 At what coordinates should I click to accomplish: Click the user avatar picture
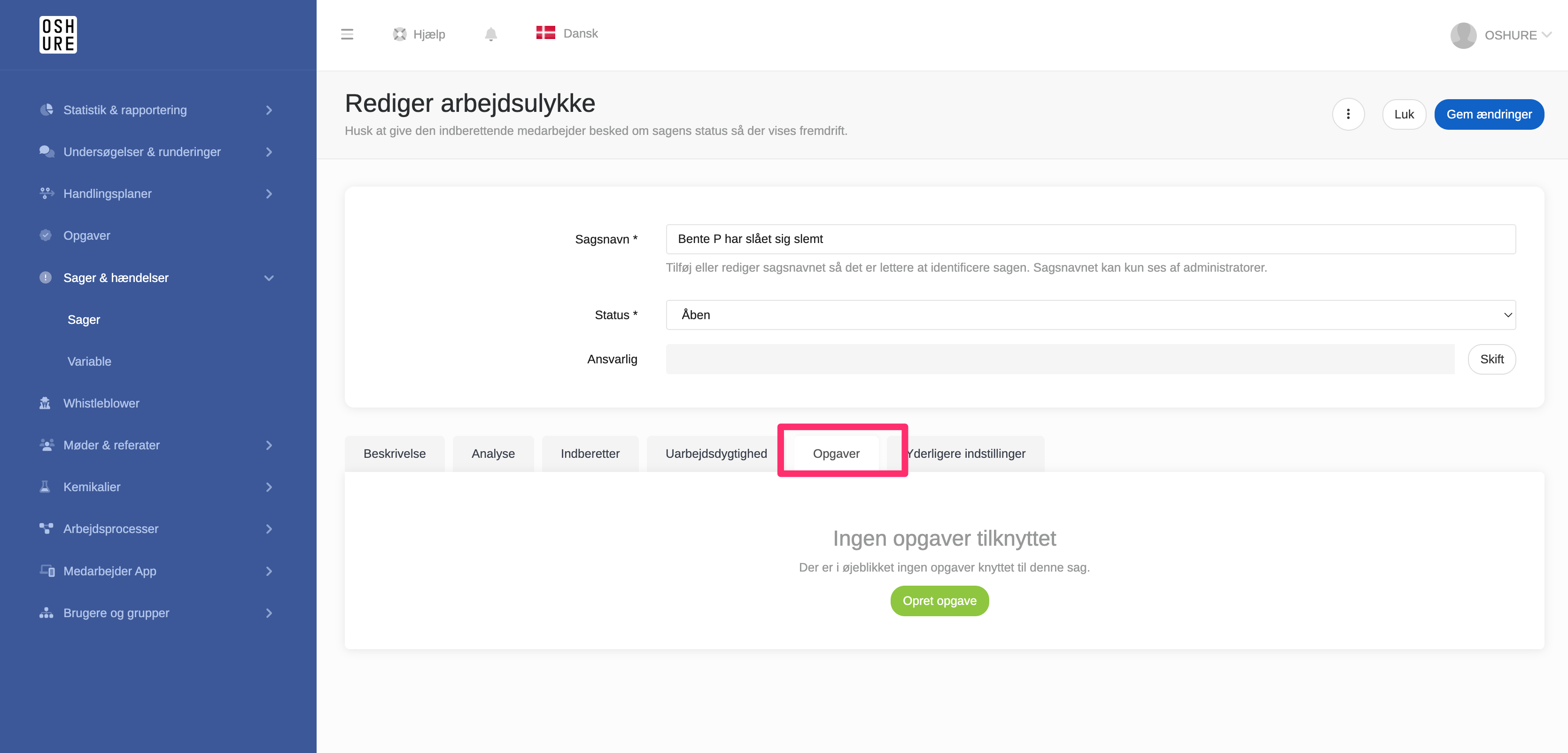pos(1463,35)
